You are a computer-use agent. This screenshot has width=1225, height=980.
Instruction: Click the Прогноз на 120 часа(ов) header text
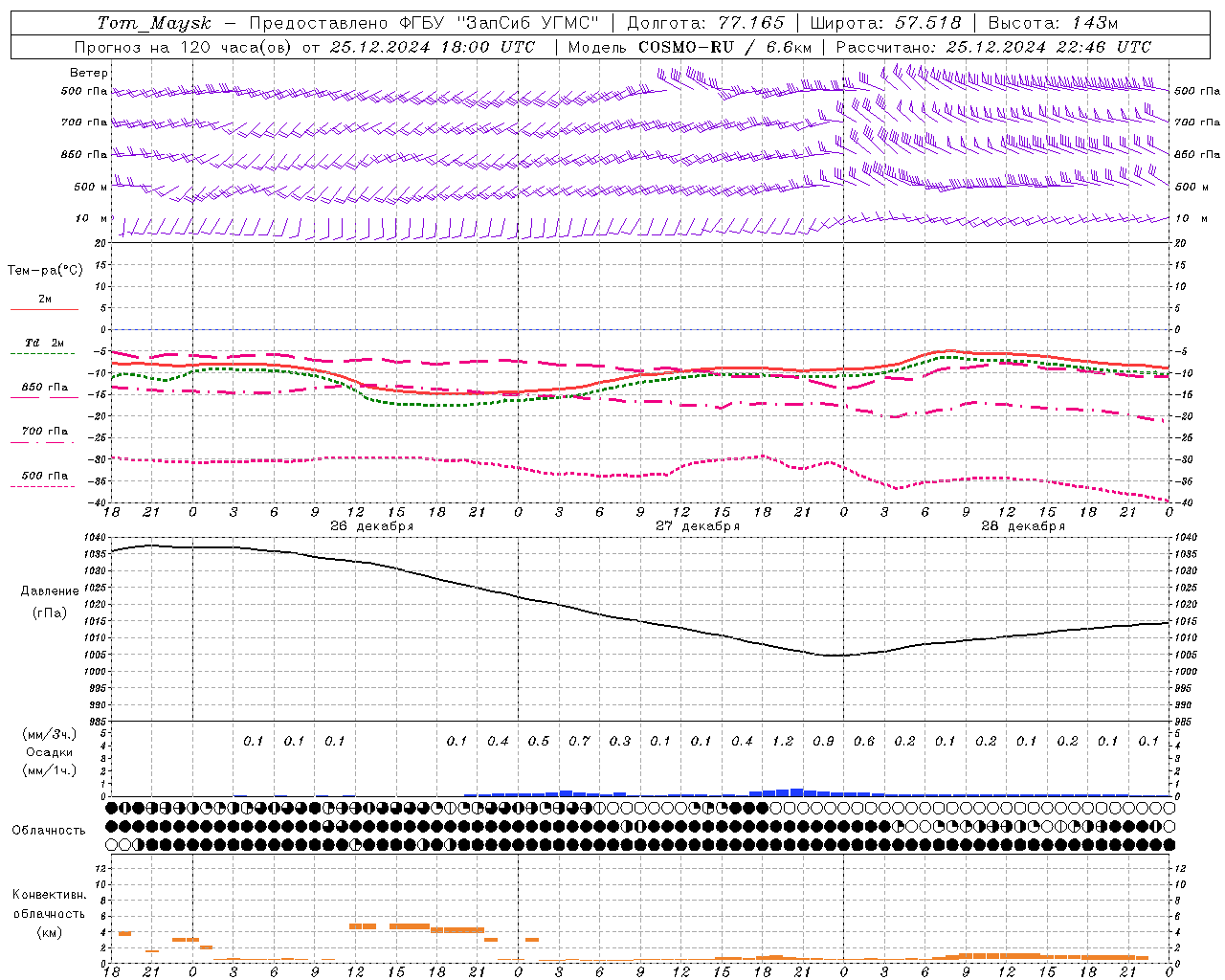(183, 47)
